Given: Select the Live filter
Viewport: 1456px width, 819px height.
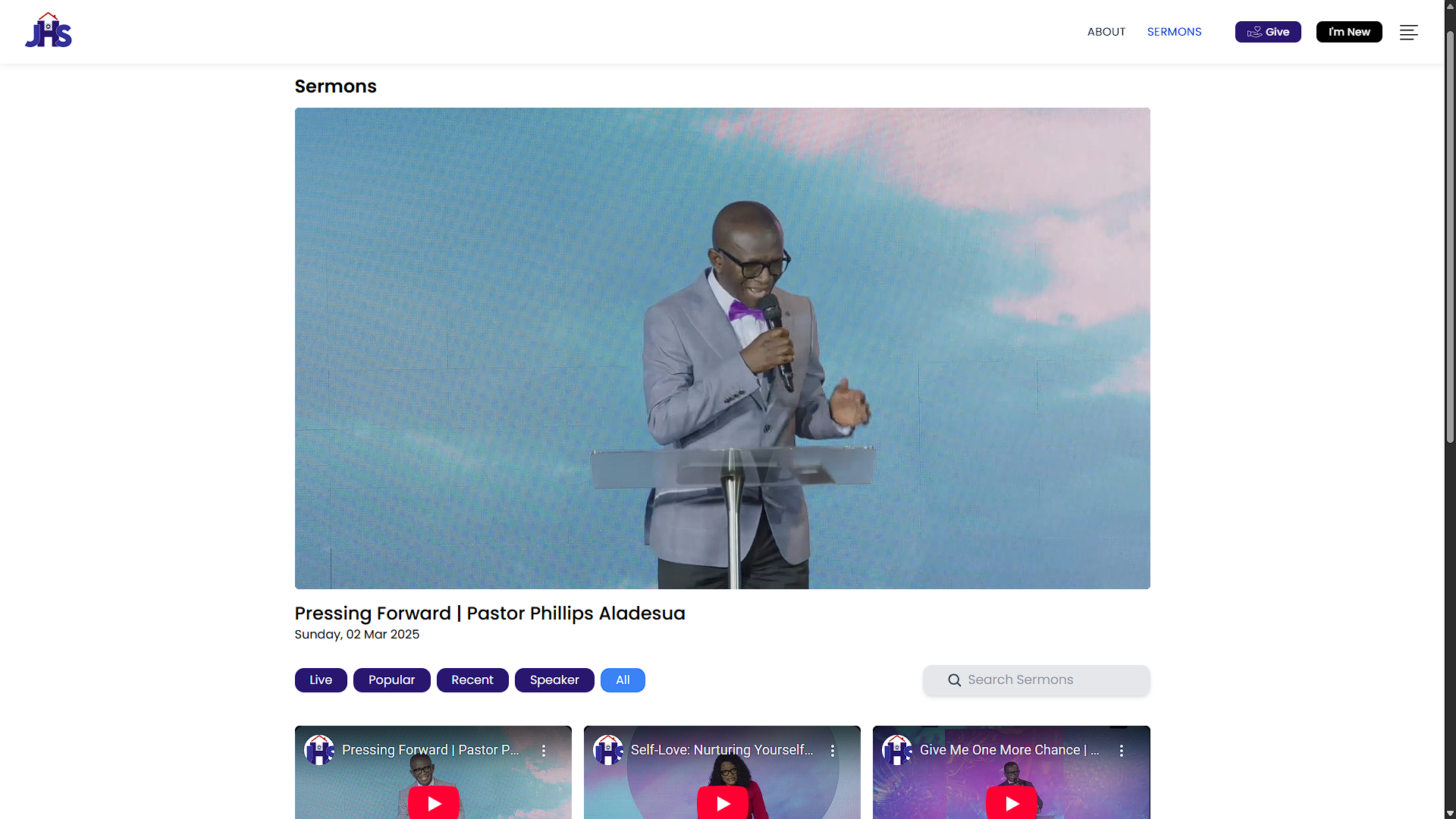Looking at the screenshot, I should 321,680.
